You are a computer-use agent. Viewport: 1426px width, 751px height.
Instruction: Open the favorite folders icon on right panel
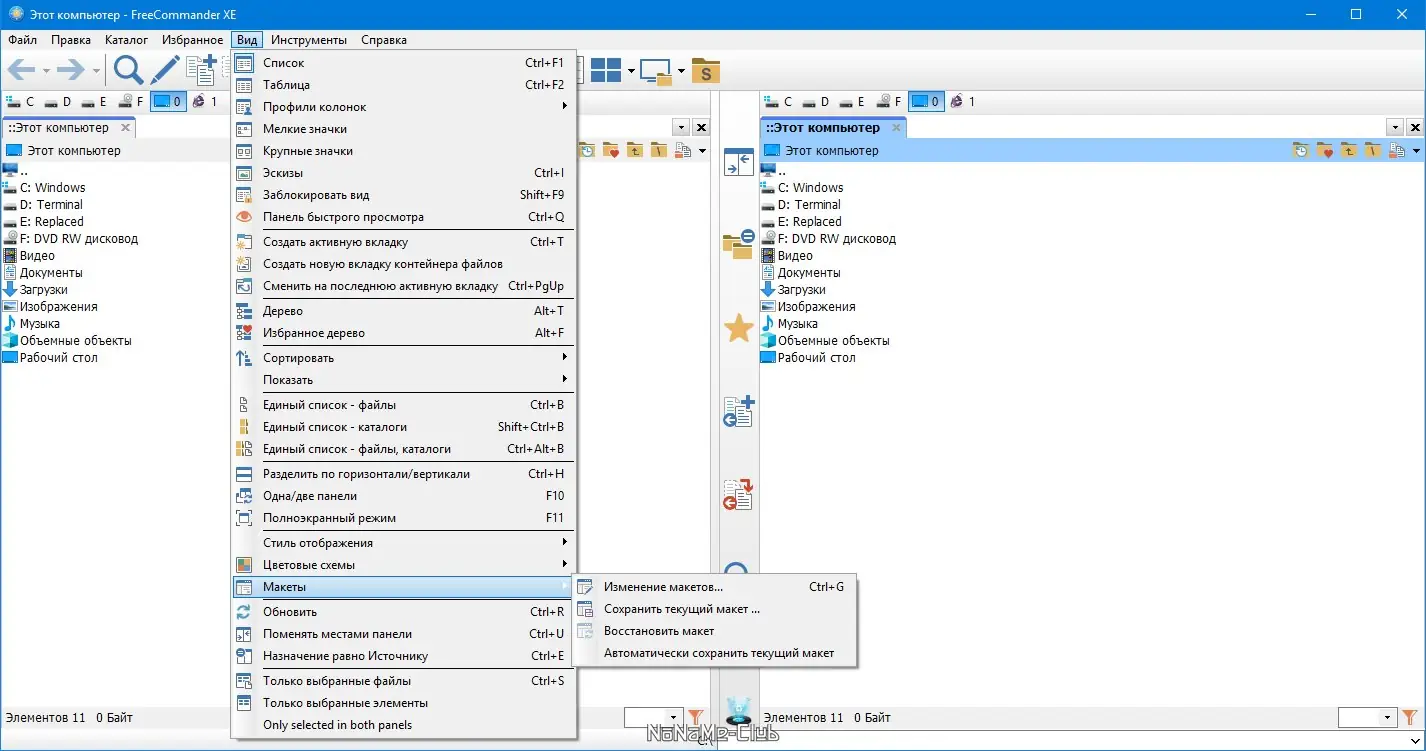(1324, 150)
